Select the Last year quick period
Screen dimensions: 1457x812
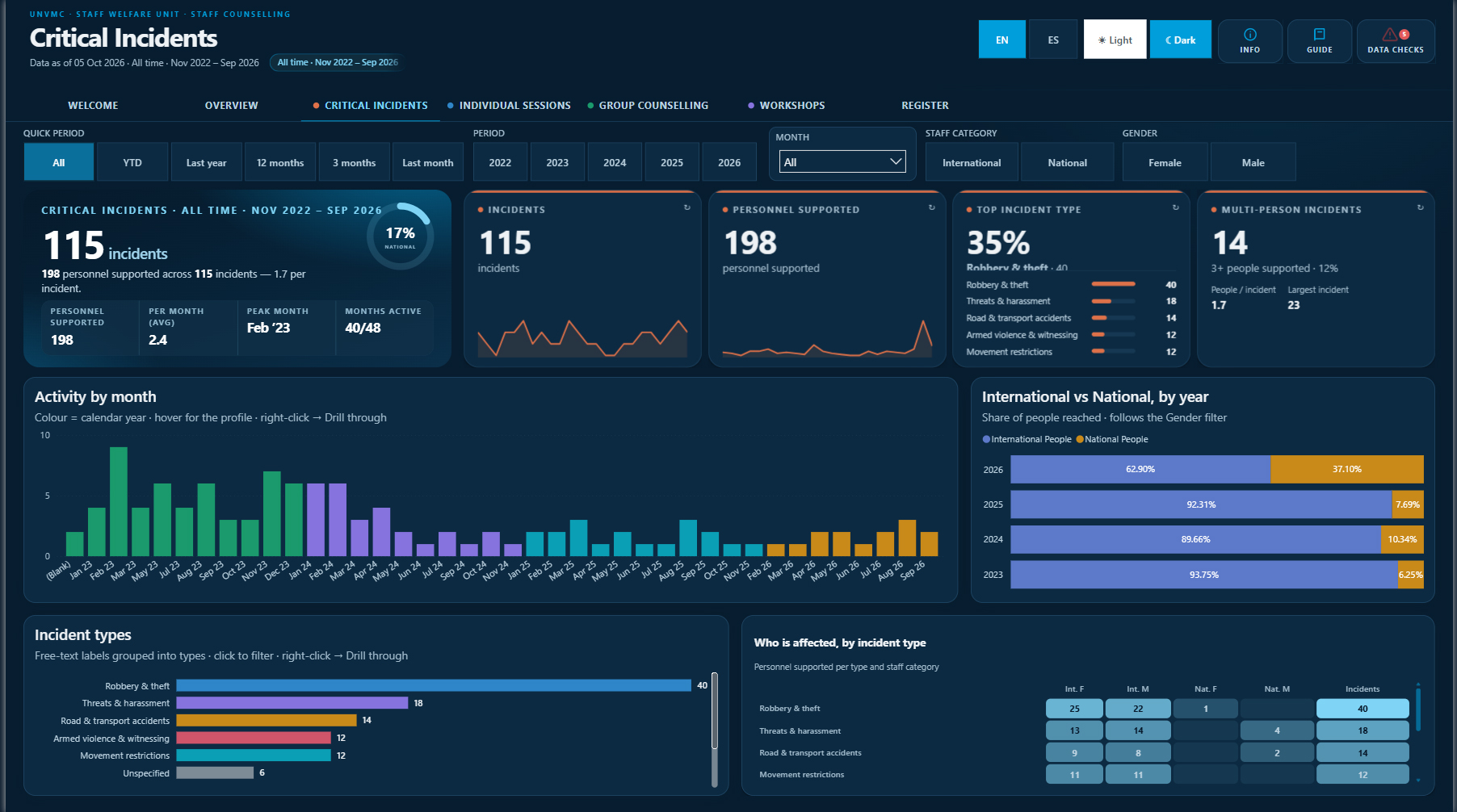tap(206, 162)
